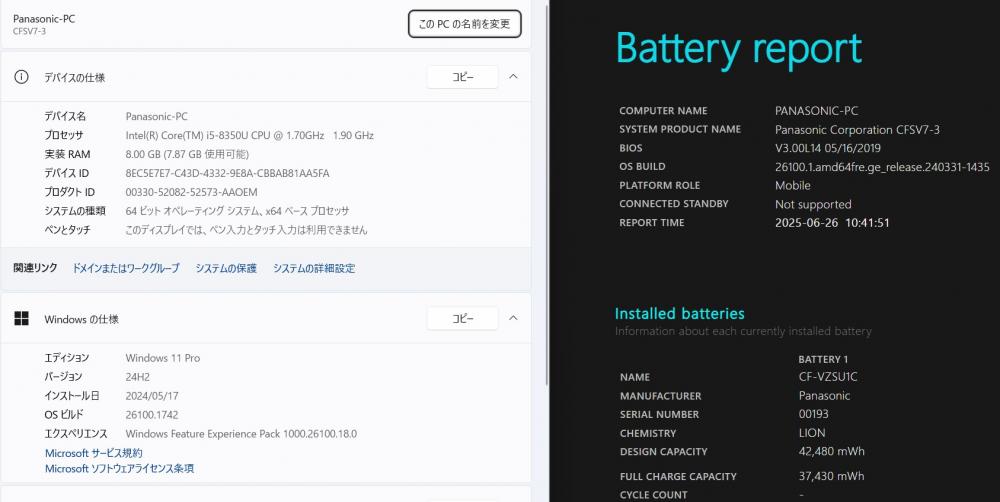
Task: Select battery serial number '00193'
Action: (x=814, y=414)
